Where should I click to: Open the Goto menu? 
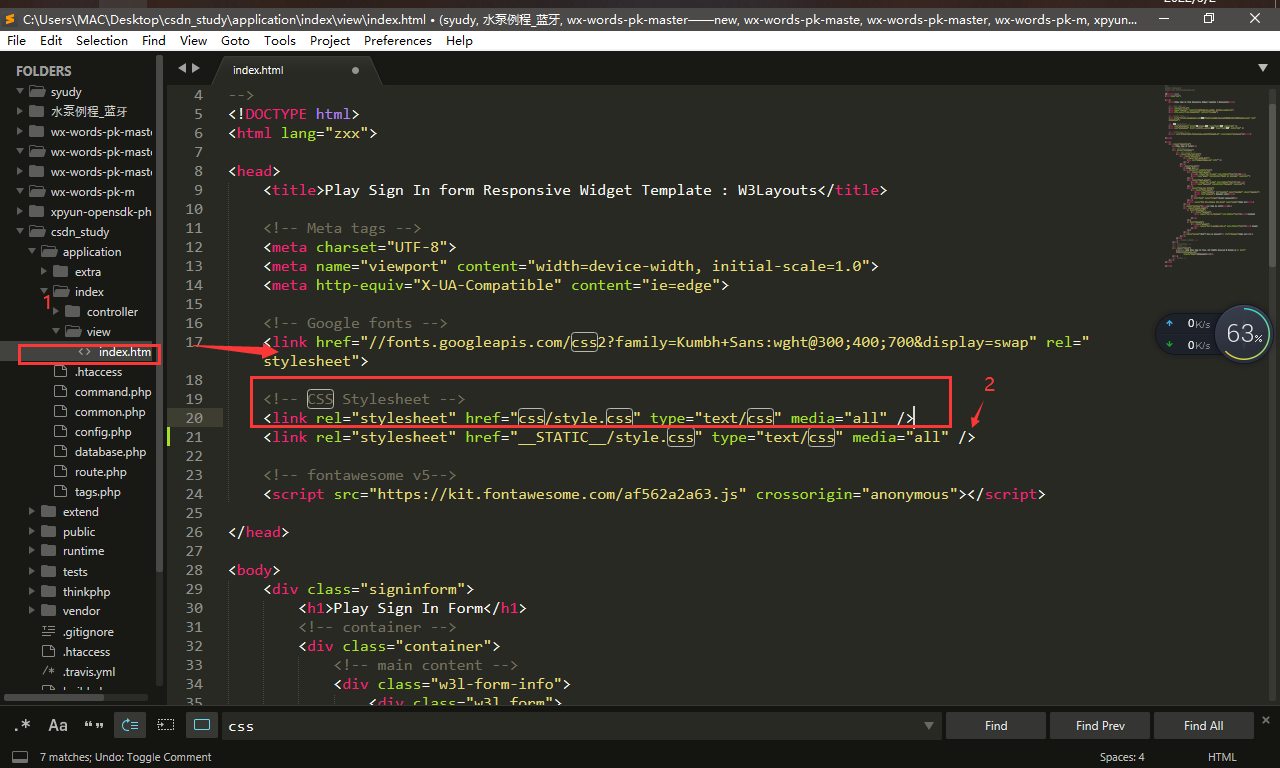point(235,40)
